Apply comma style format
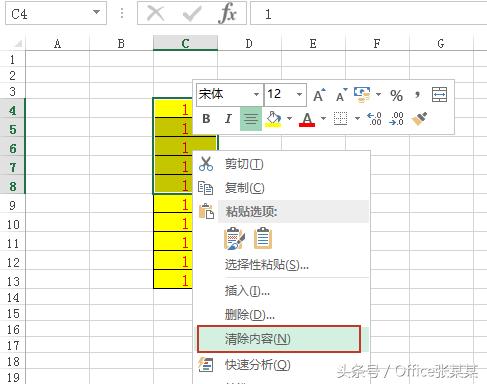Screen dimensions: 487x384 (x=417, y=95)
